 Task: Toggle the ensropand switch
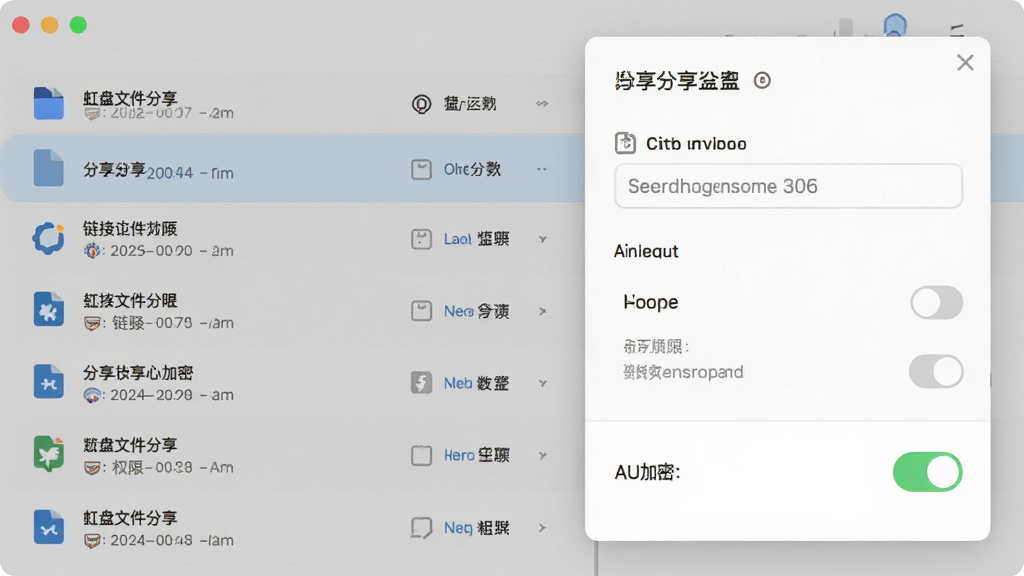pyautogui.click(x=936, y=372)
